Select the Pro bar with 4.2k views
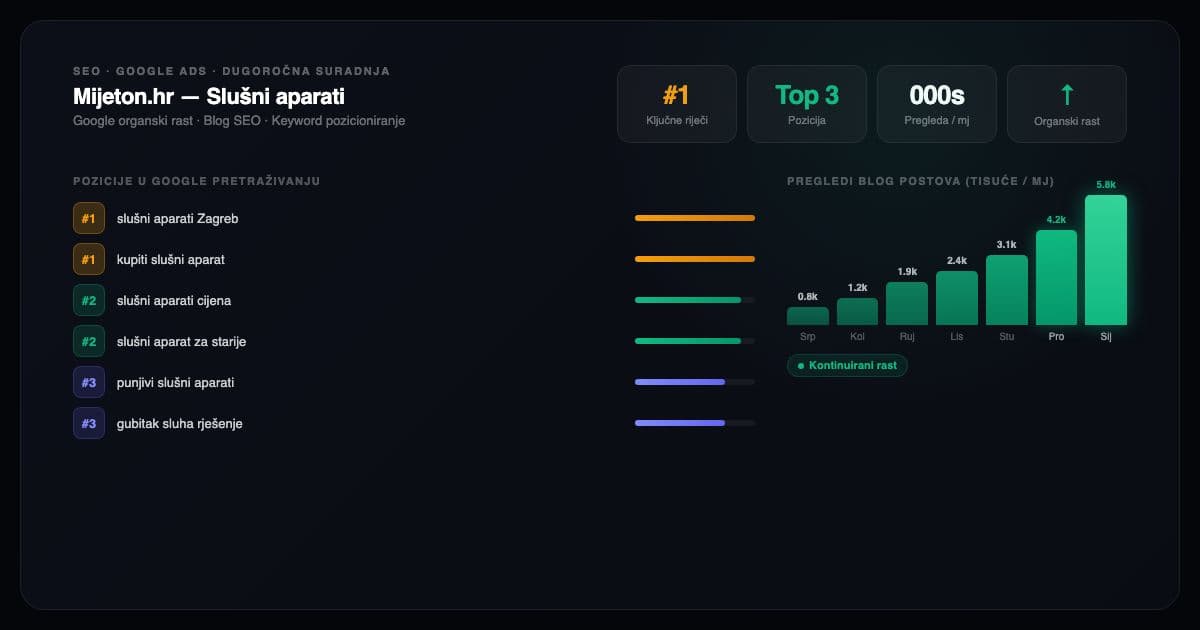This screenshot has width=1200, height=630. [x=1056, y=278]
